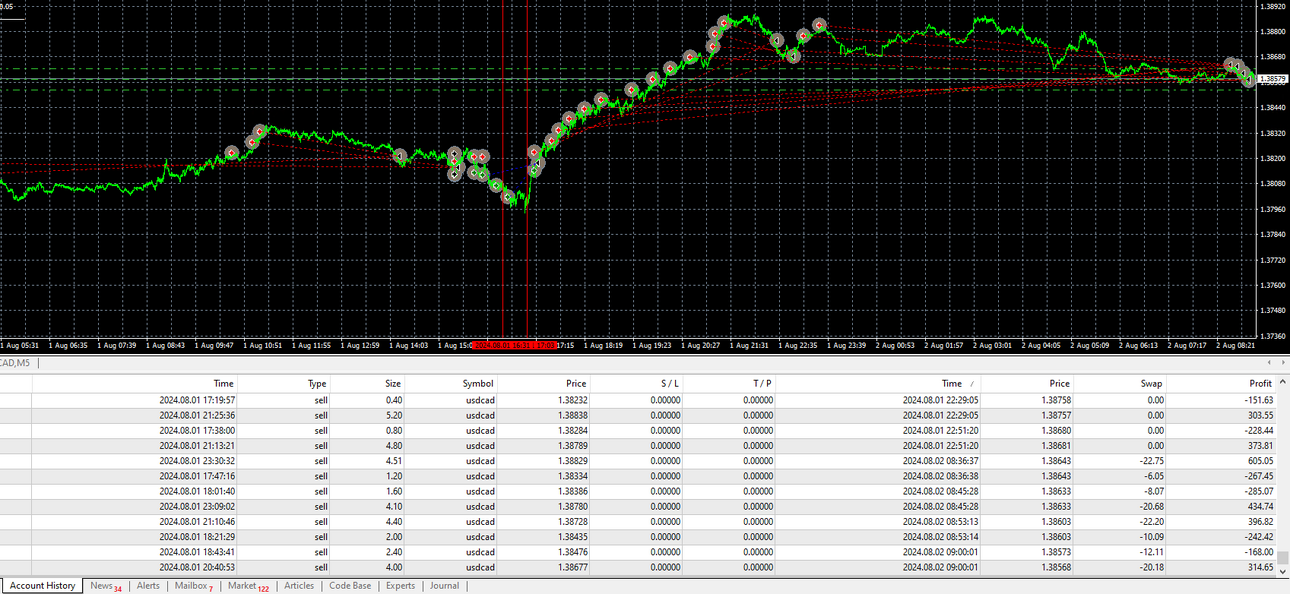Click the size value 4.51

pyautogui.click(x=393, y=461)
